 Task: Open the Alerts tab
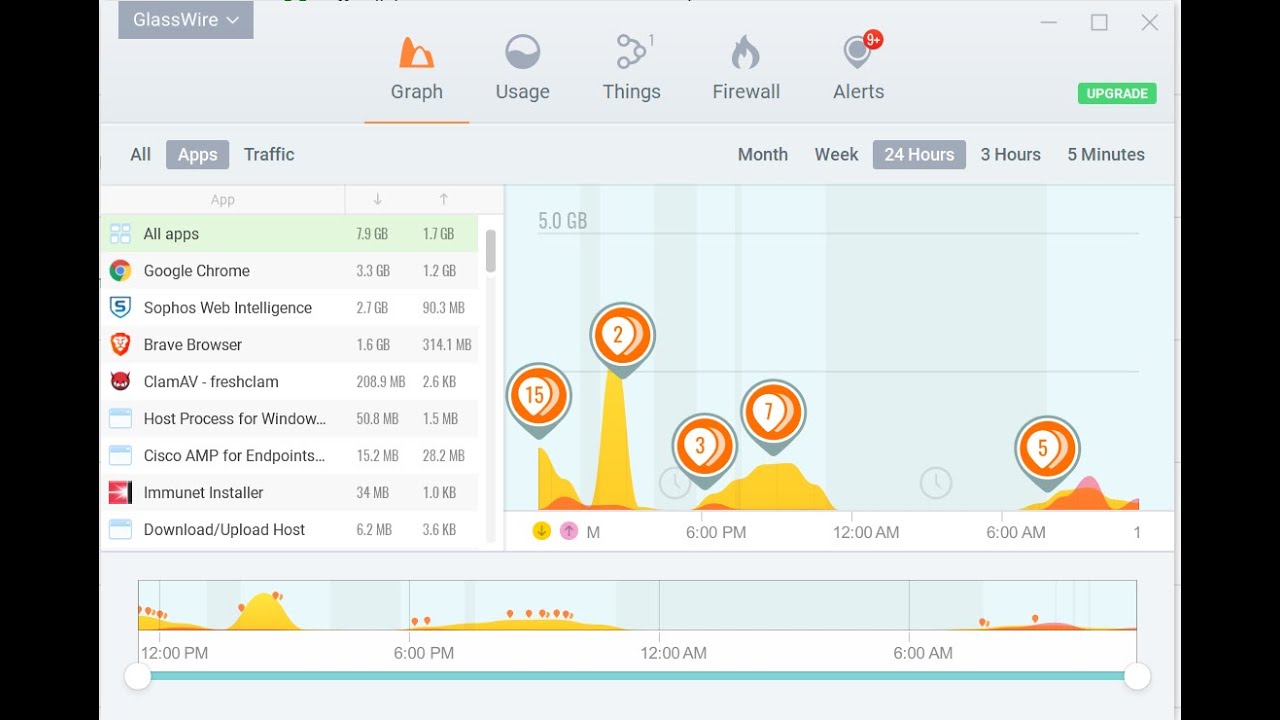tap(858, 69)
